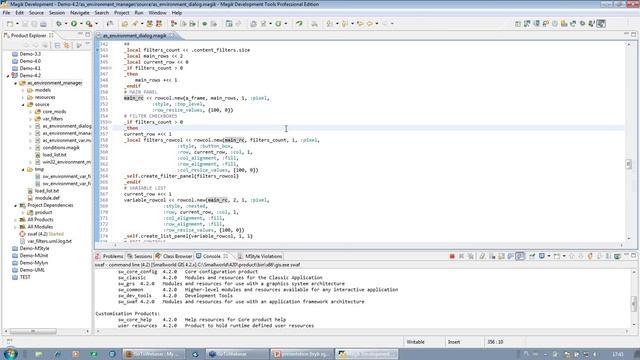Open the Navigate menu
The image size is (640, 360).
(x=80, y=13)
